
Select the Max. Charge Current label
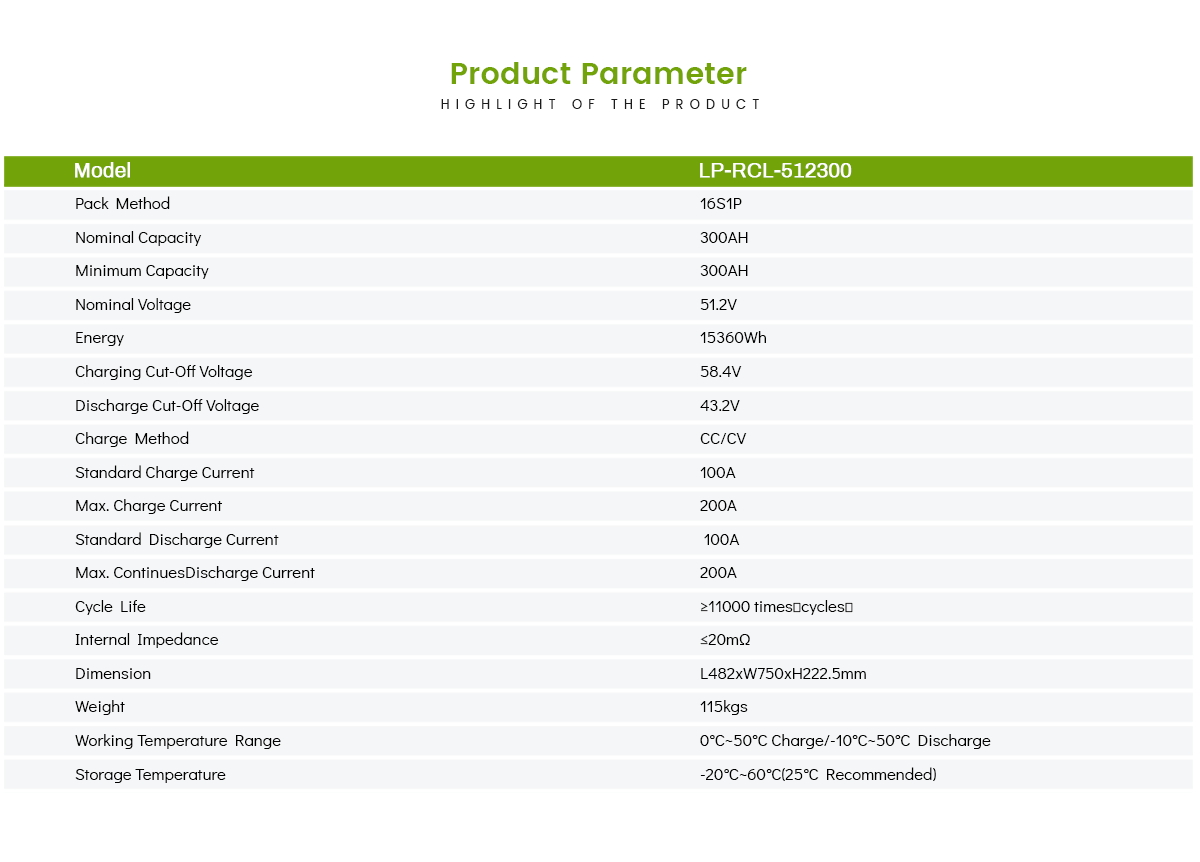coord(148,506)
